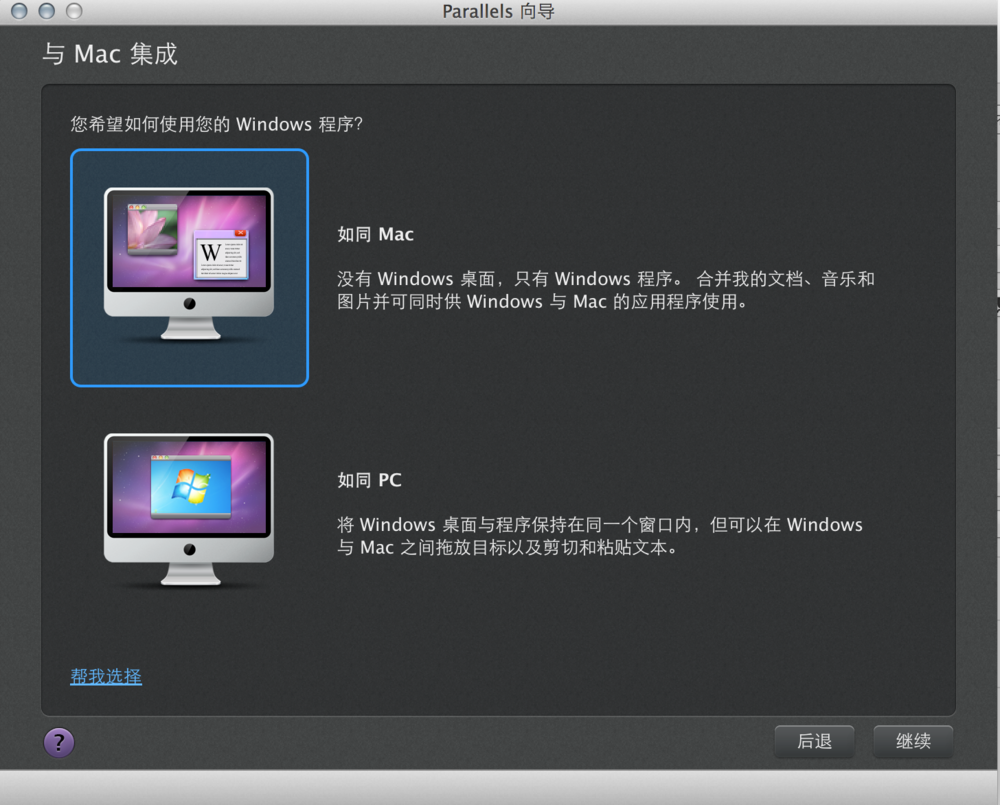Click the description starting 将 Windows 桌面与程序
1000x805 pixels.
point(599,536)
